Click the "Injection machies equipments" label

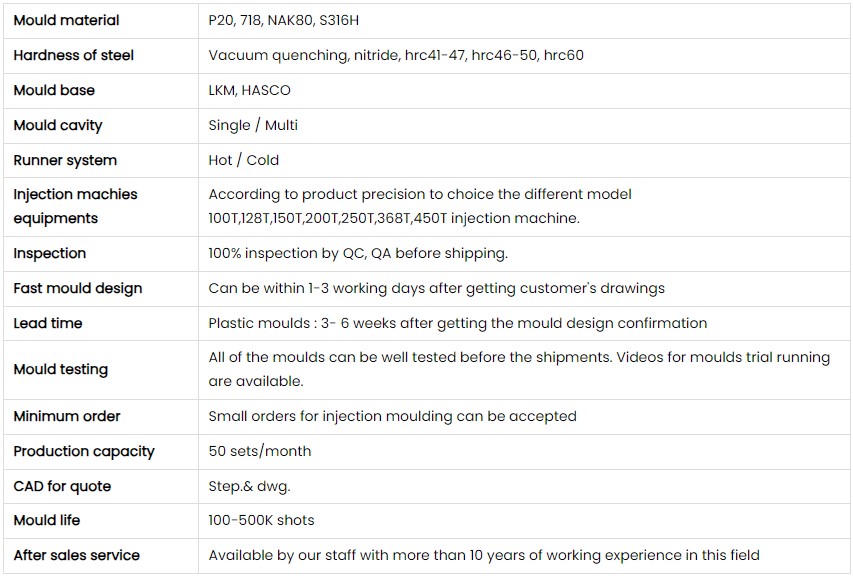[x=75, y=206]
